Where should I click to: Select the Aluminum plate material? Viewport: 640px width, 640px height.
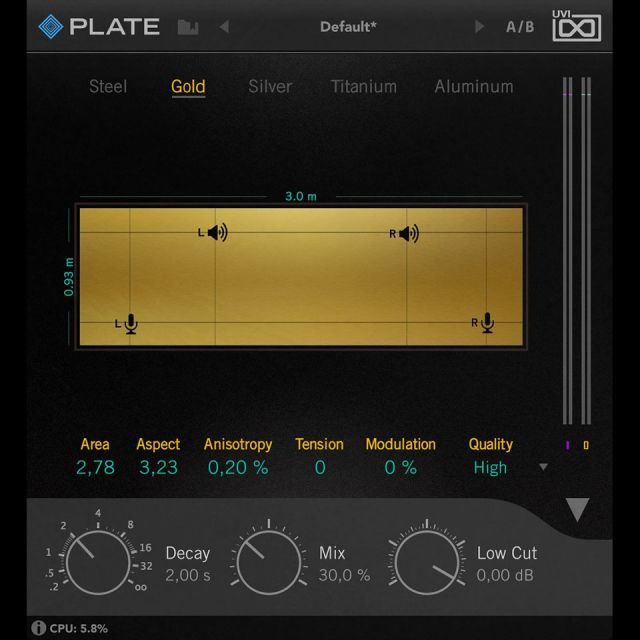coord(474,87)
